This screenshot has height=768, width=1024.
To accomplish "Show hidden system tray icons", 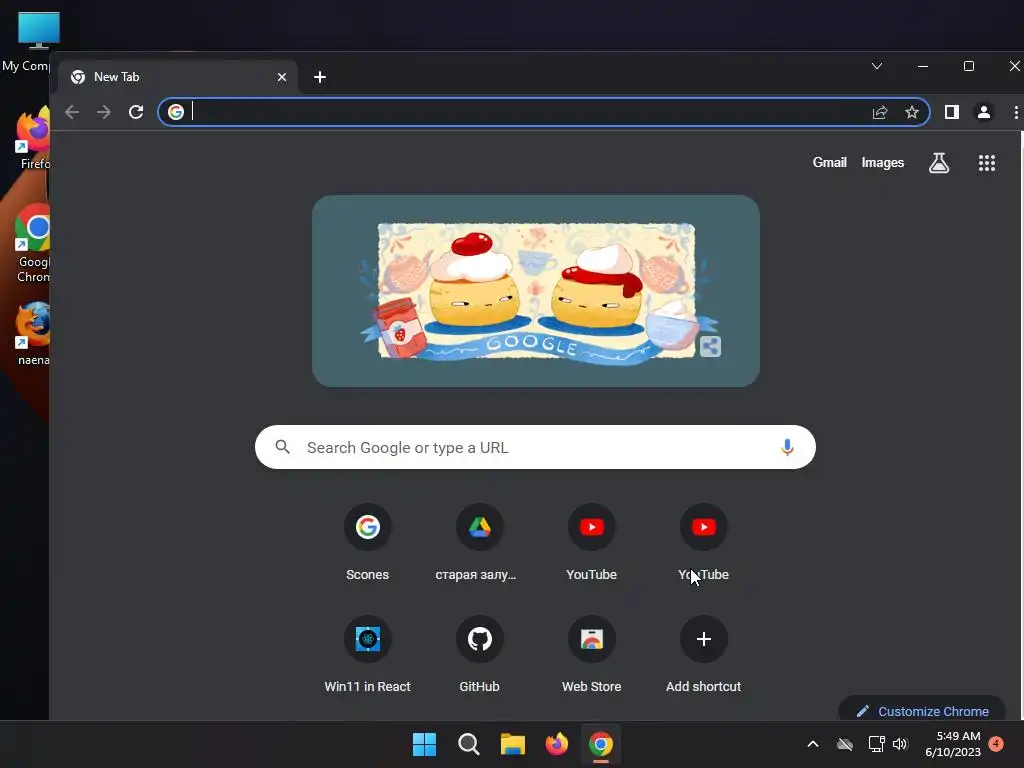I will 813,744.
